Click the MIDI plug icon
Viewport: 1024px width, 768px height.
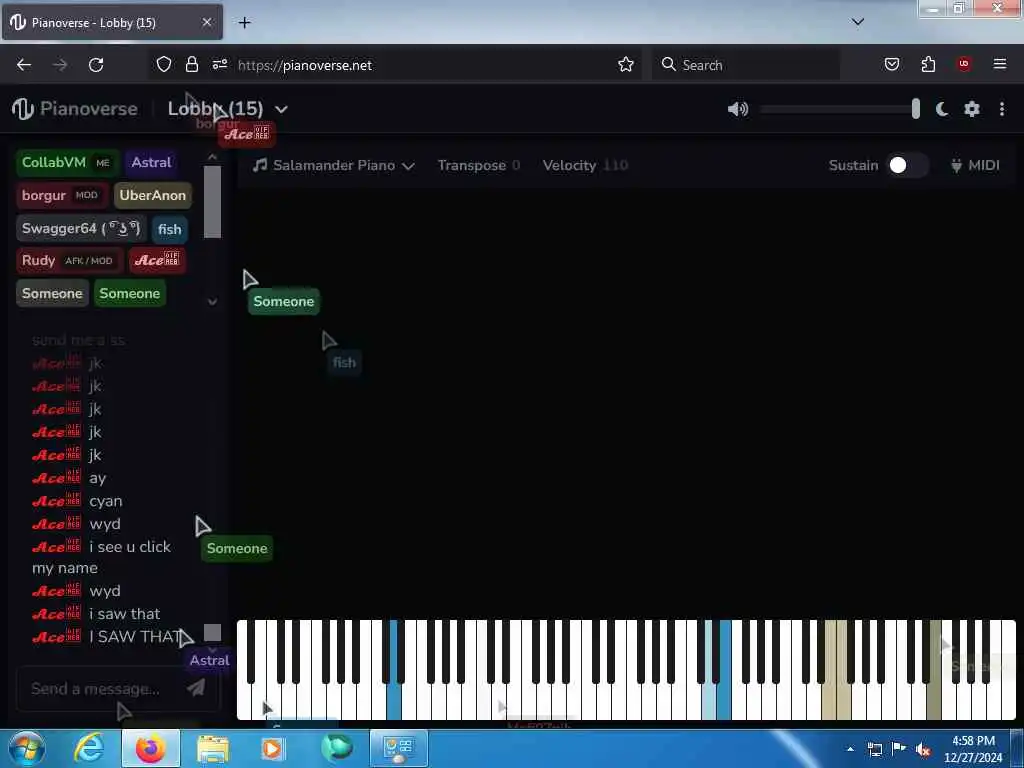(x=956, y=165)
